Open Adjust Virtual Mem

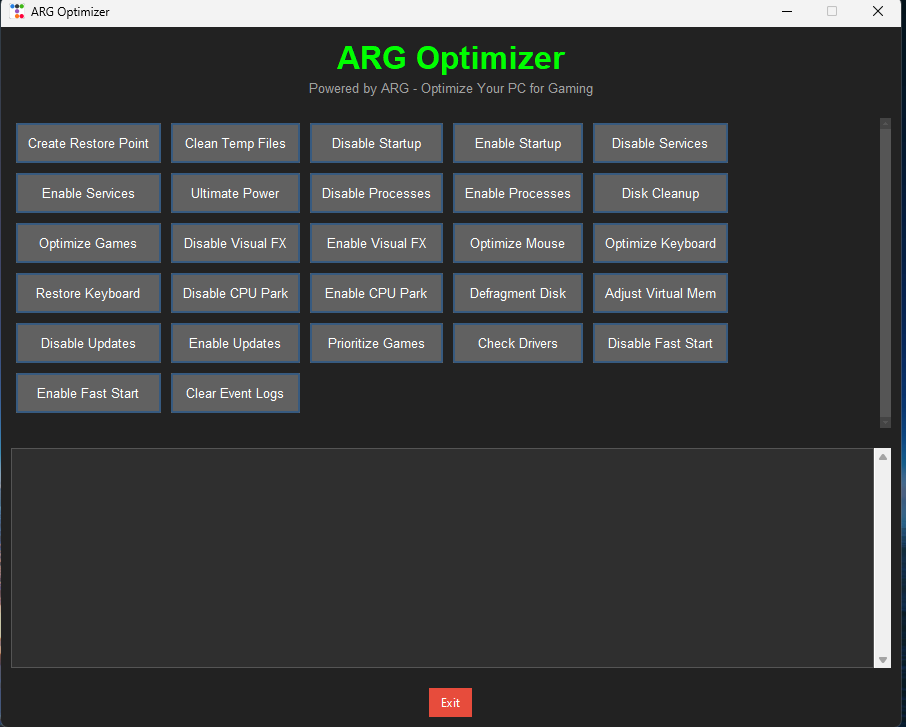tap(660, 293)
